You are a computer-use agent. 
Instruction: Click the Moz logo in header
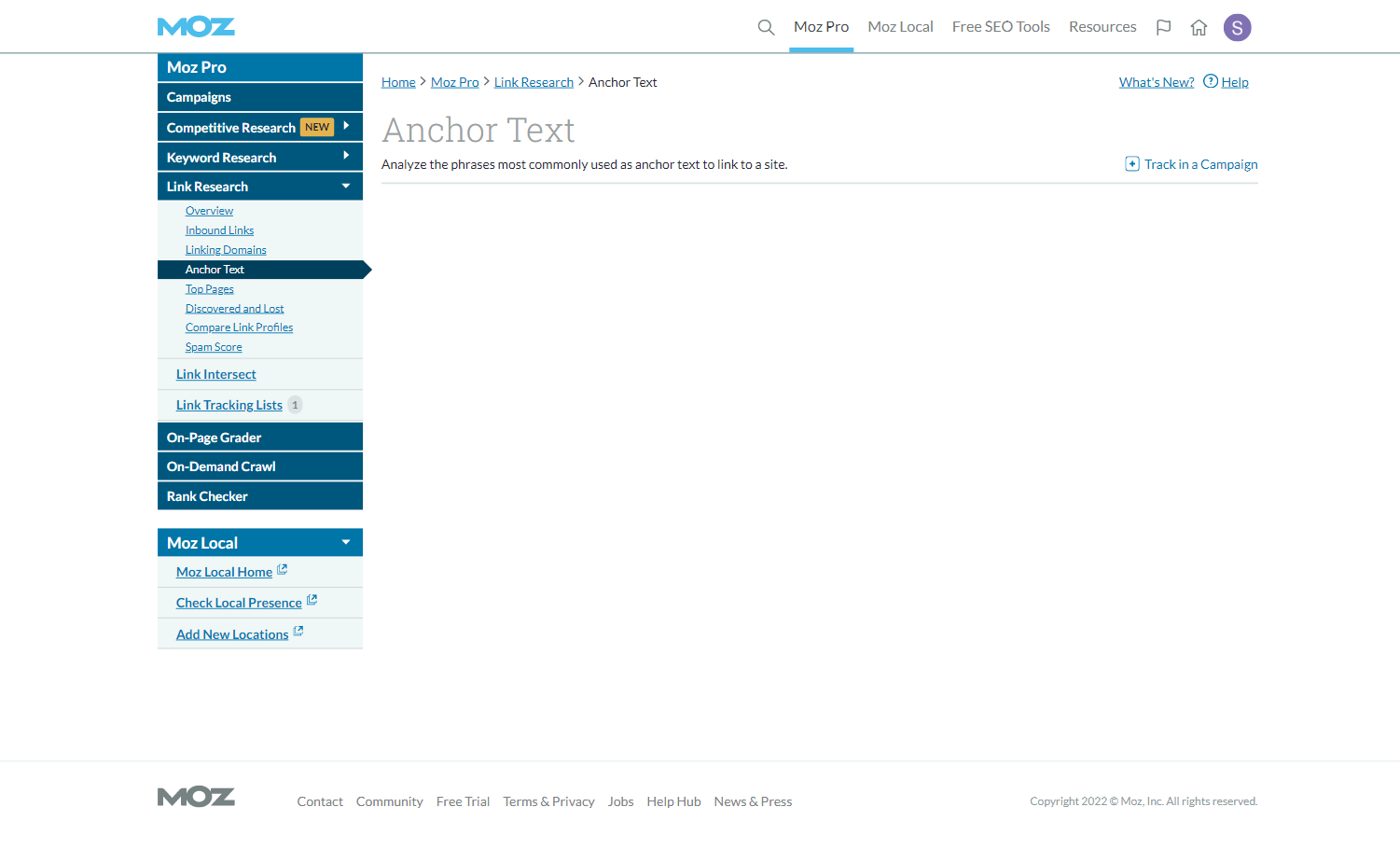[x=196, y=27]
